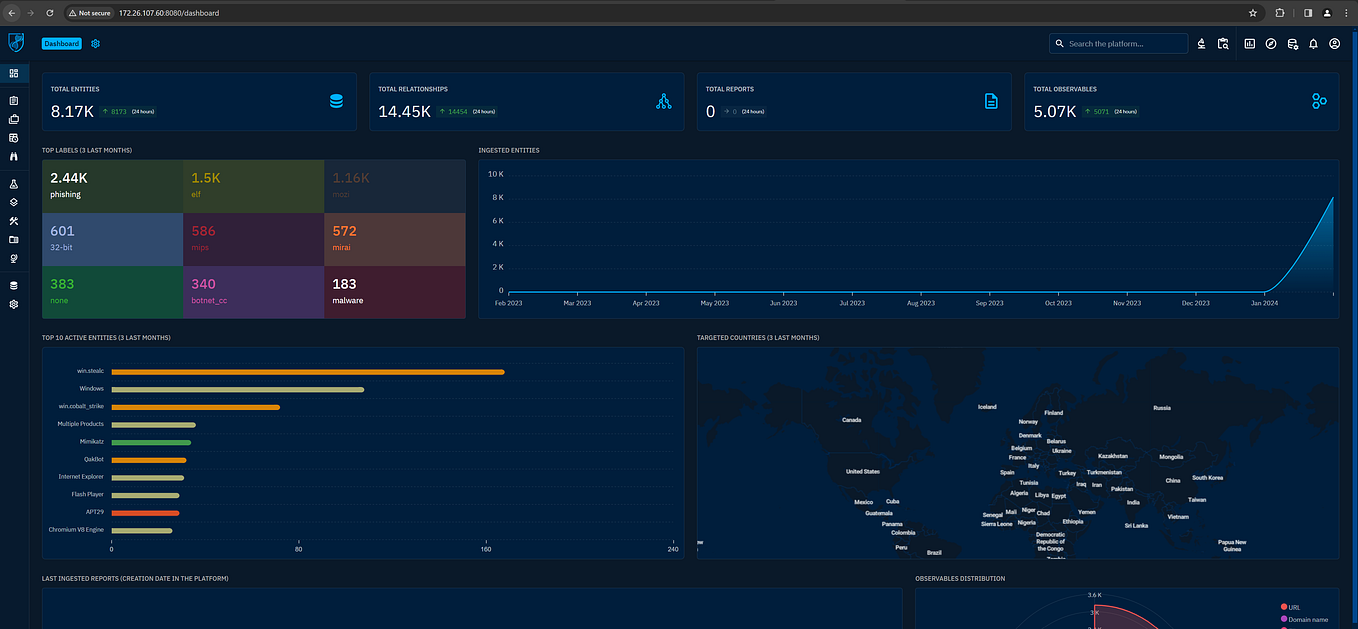
Task: Click the compass icon in the top bar
Action: point(1270,44)
